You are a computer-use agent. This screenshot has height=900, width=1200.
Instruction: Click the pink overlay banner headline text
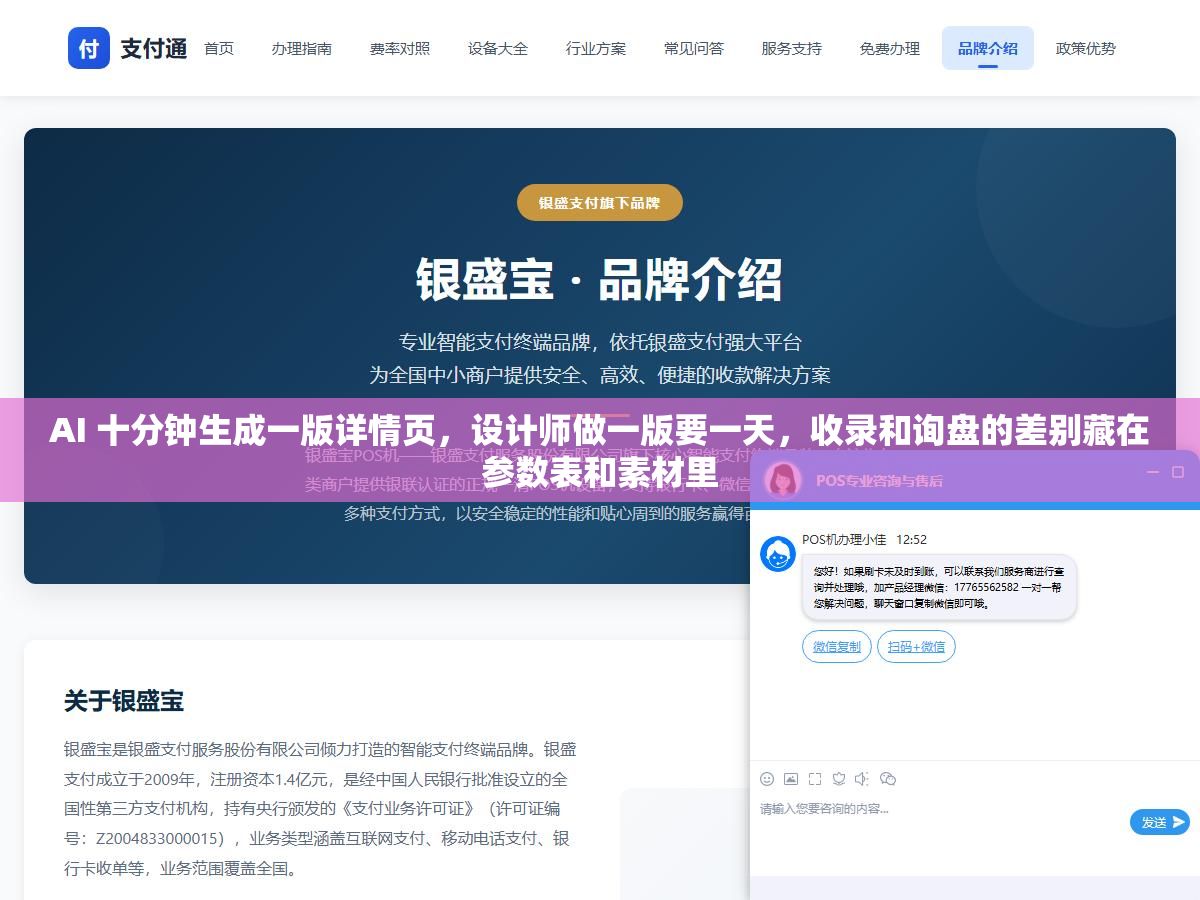[x=599, y=451]
